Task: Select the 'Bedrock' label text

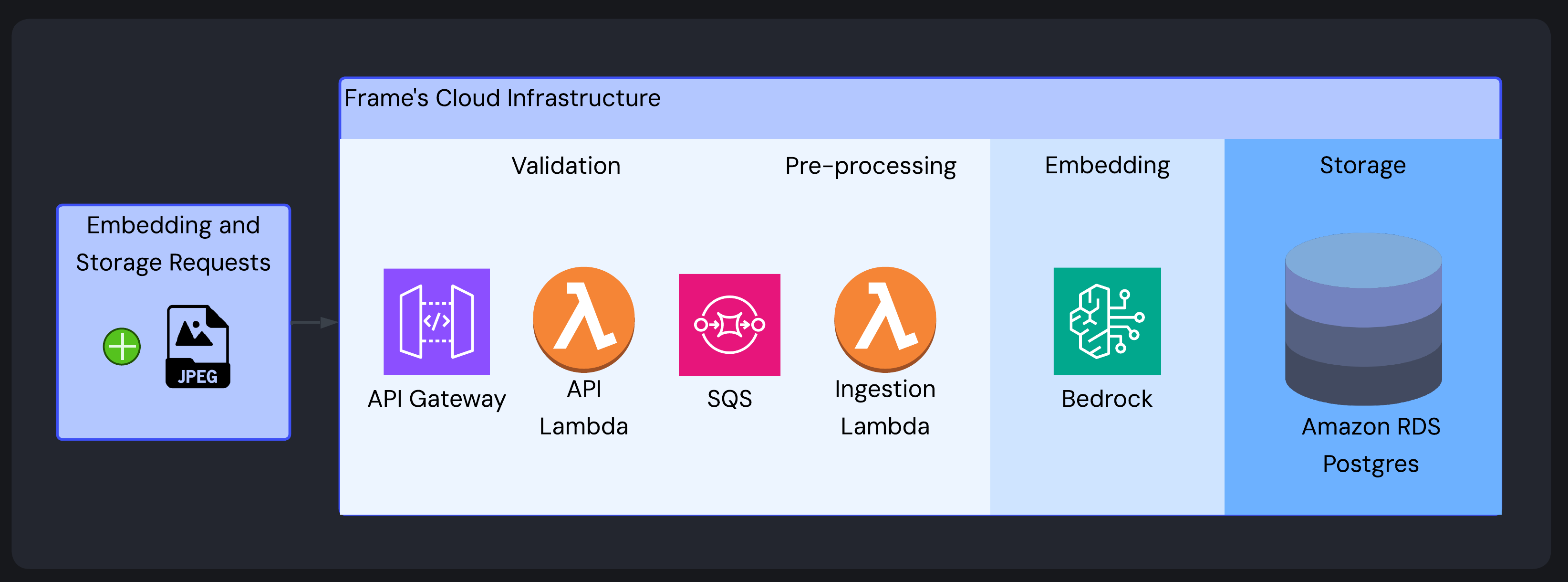Action: tap(1107, 399)
